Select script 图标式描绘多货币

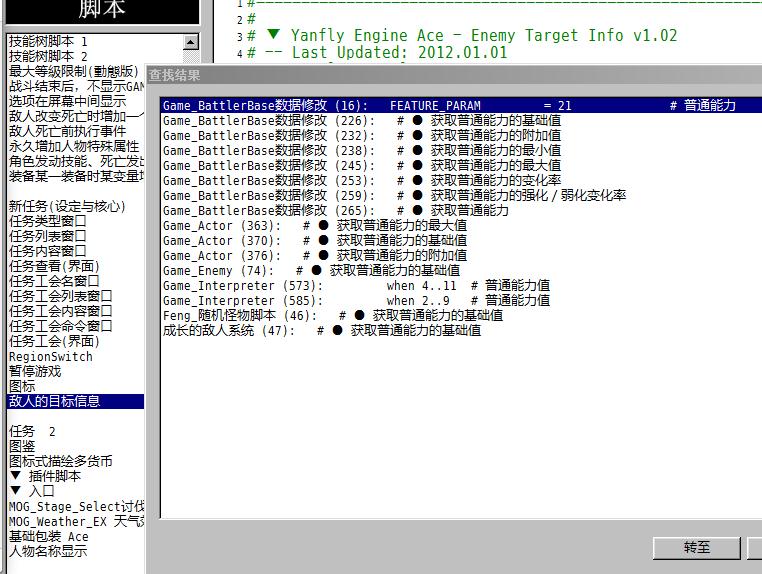pos(60,462)
